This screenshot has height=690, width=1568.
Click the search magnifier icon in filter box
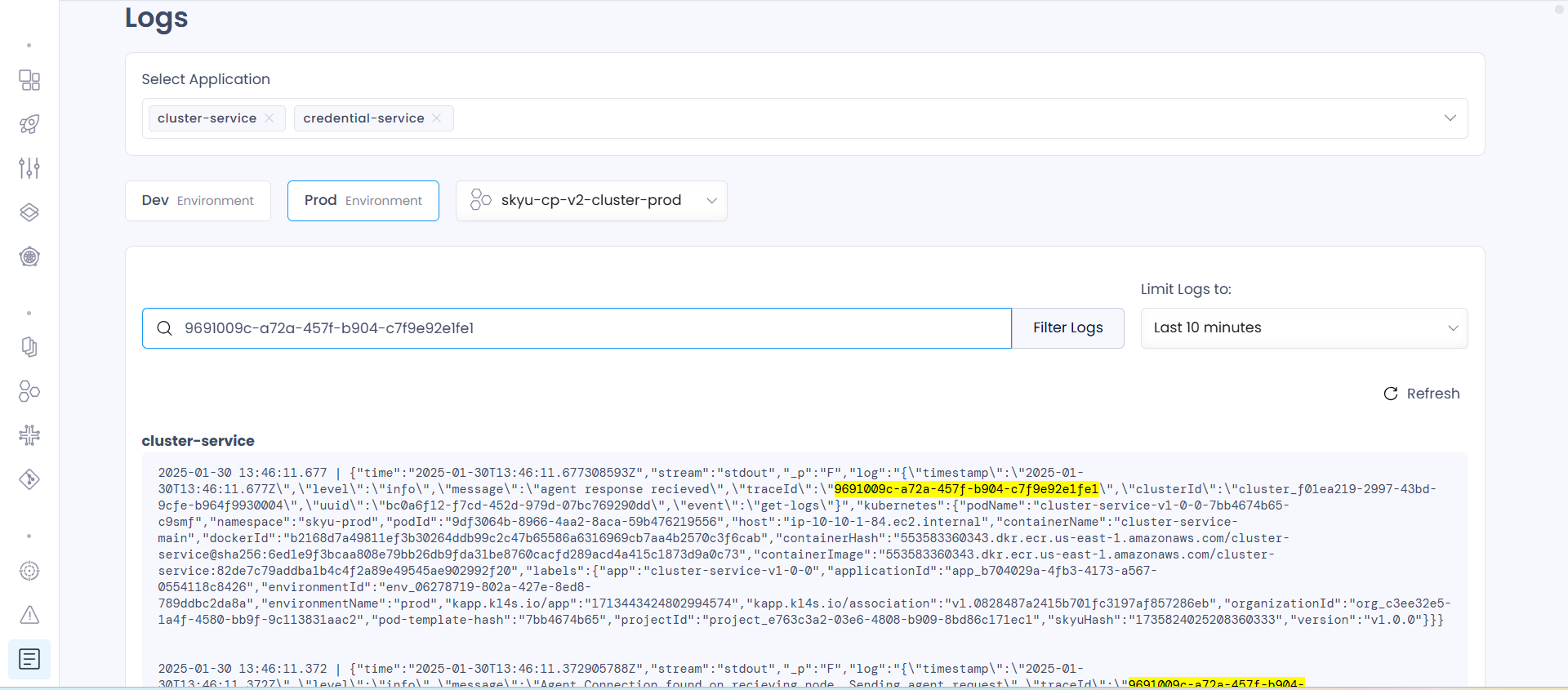click(x=164, y=328)
